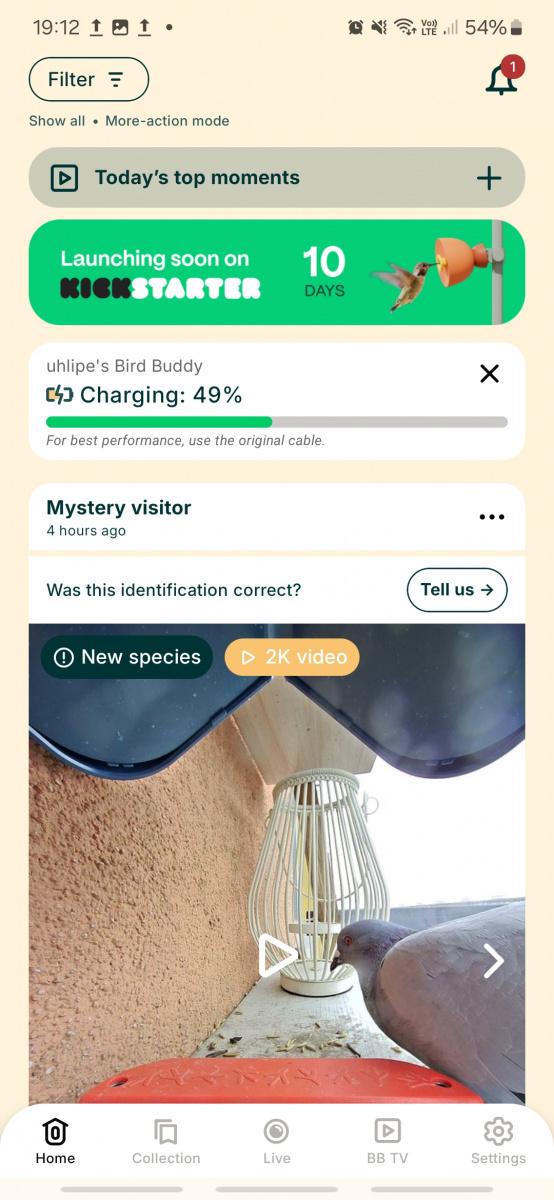Click the charging progress bar
554x1200 pixels.
coord(277,422)
